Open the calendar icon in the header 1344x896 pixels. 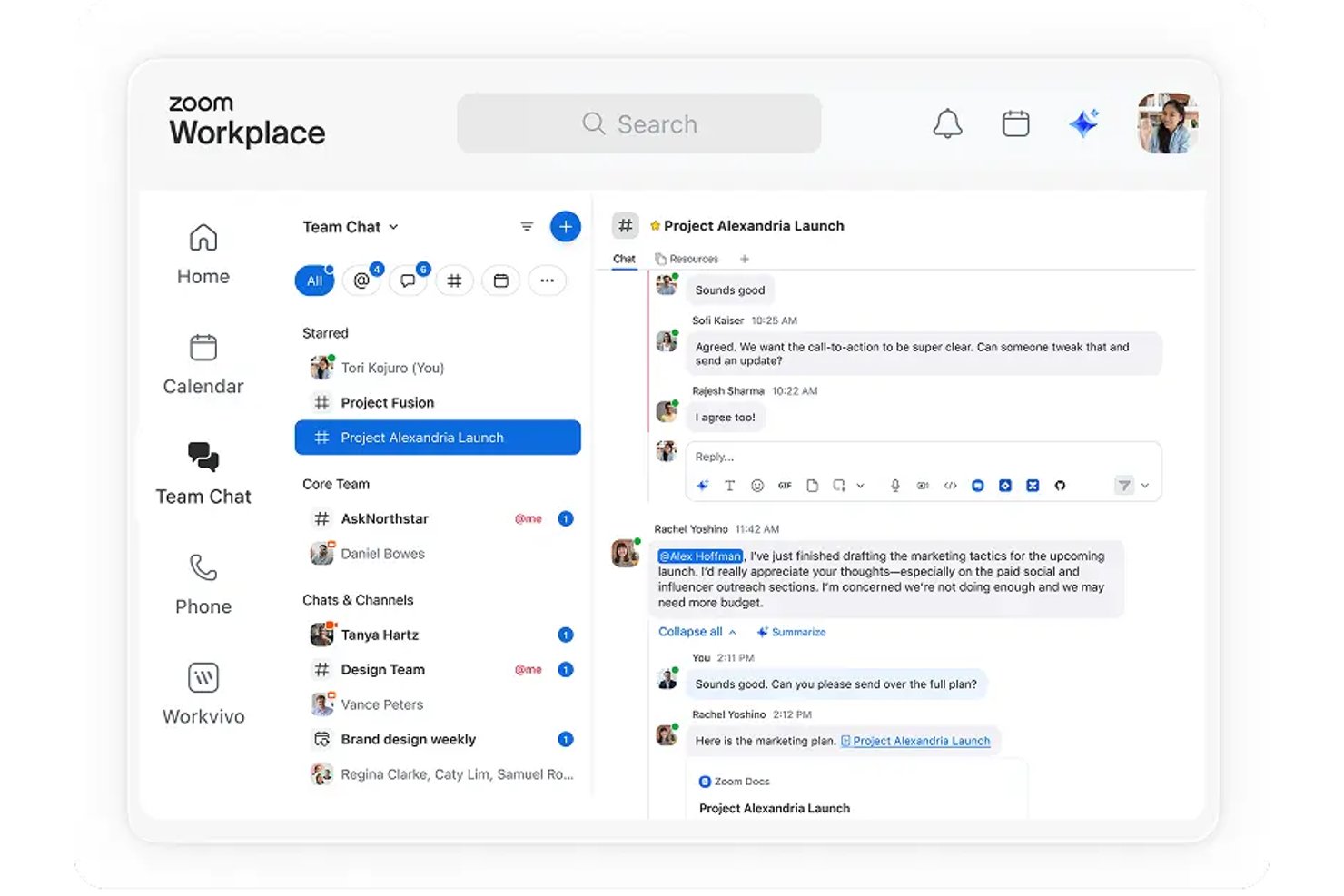1015,123
